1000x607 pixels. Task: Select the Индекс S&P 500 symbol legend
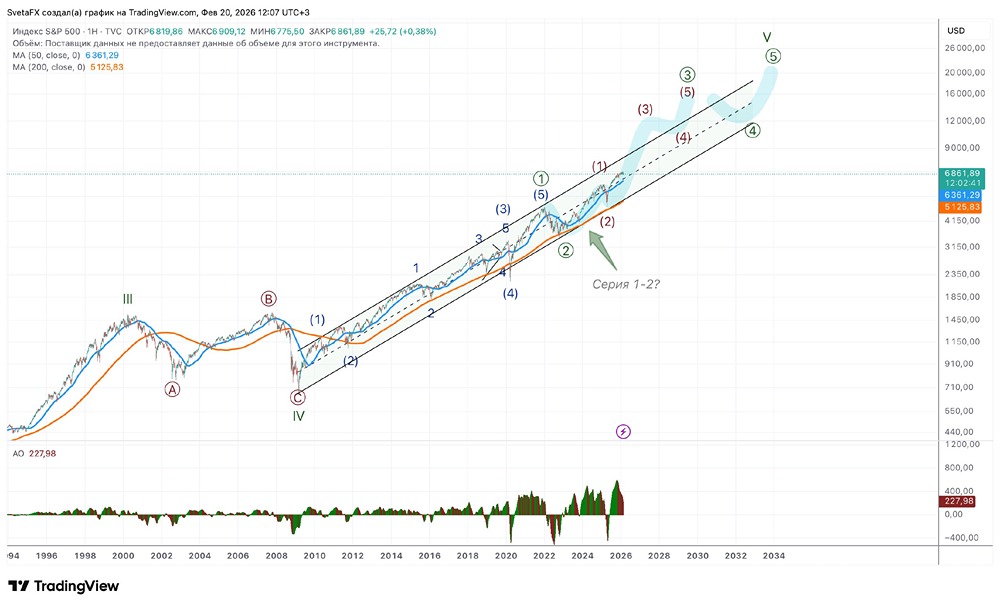click(66, 31)
